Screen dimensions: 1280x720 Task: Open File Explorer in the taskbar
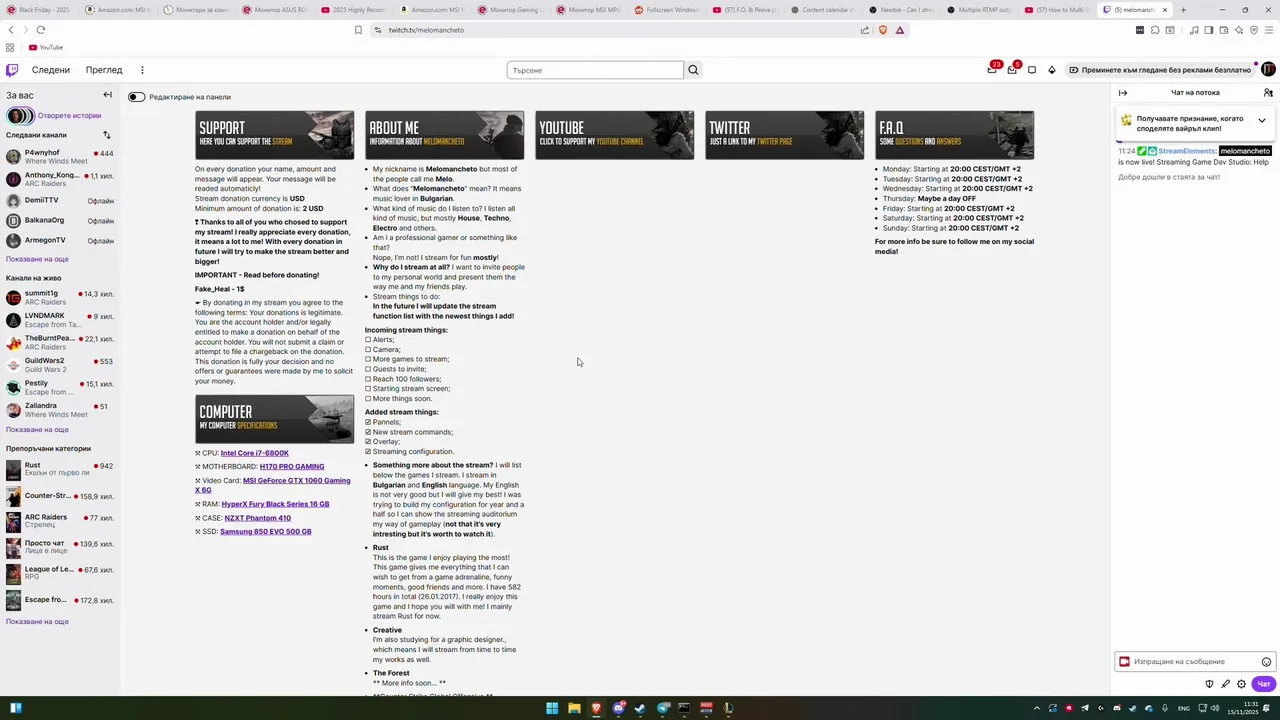click(x=574, y=708)
